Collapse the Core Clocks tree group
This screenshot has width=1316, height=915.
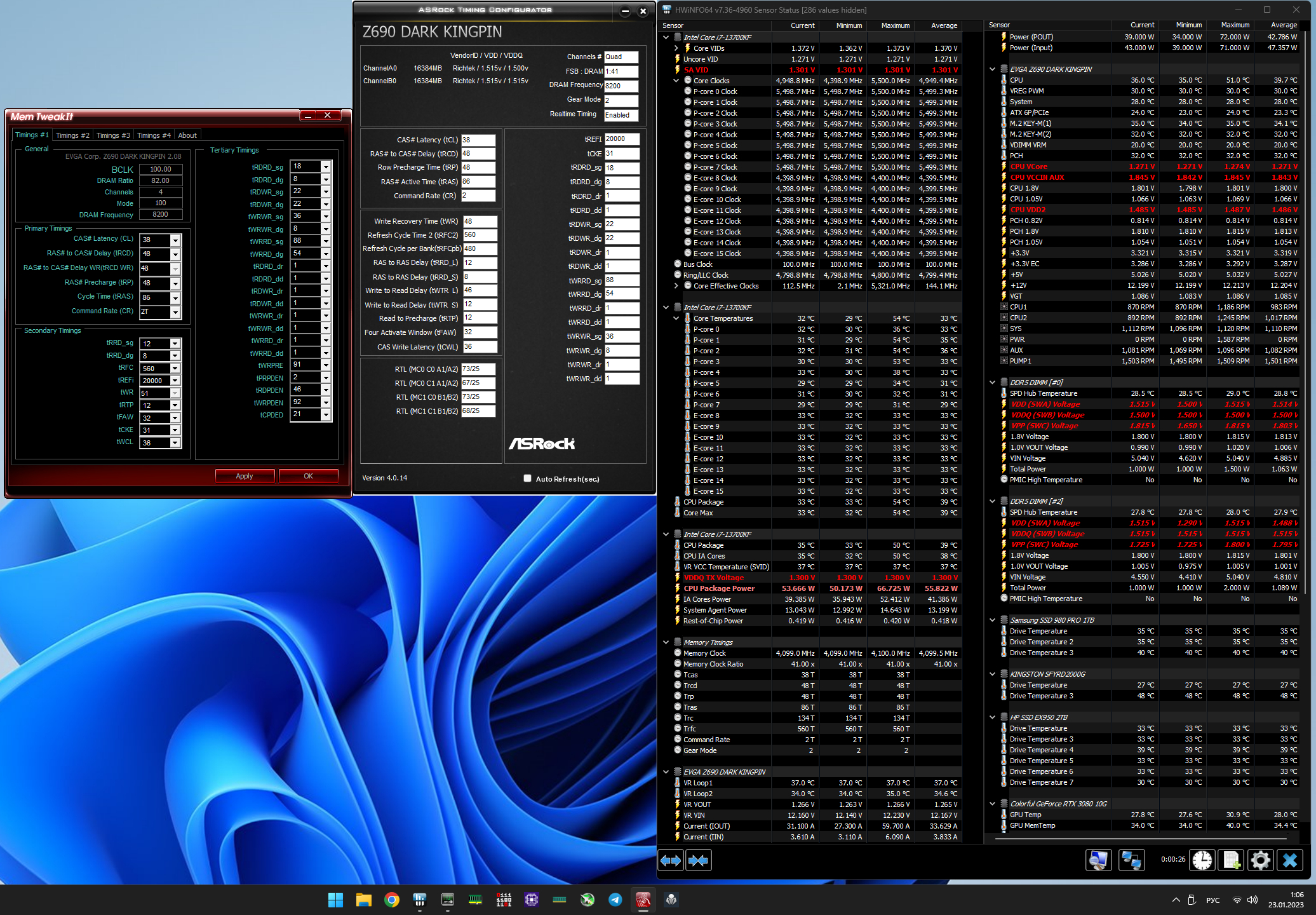tap(676, 81)
